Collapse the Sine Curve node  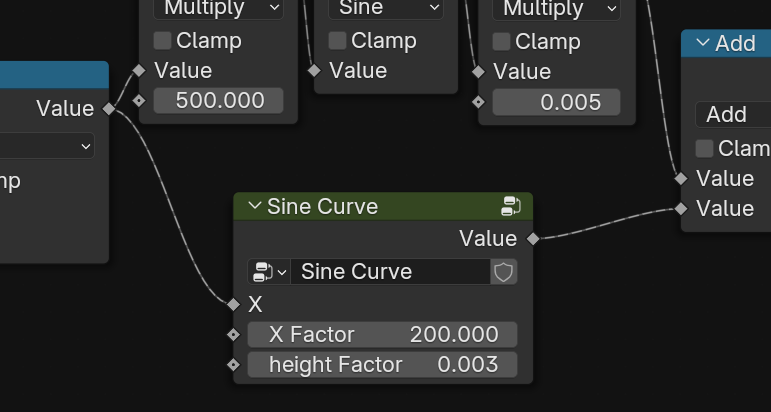click(253, 207)
